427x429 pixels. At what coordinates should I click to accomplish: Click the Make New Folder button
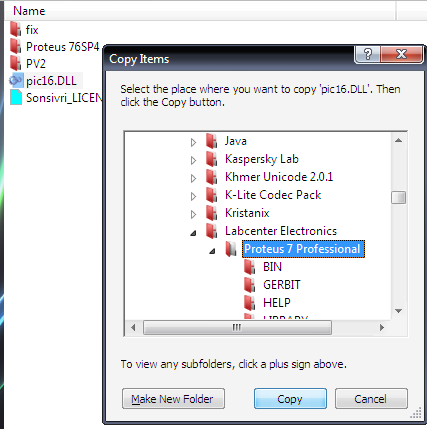pos(173,399)
